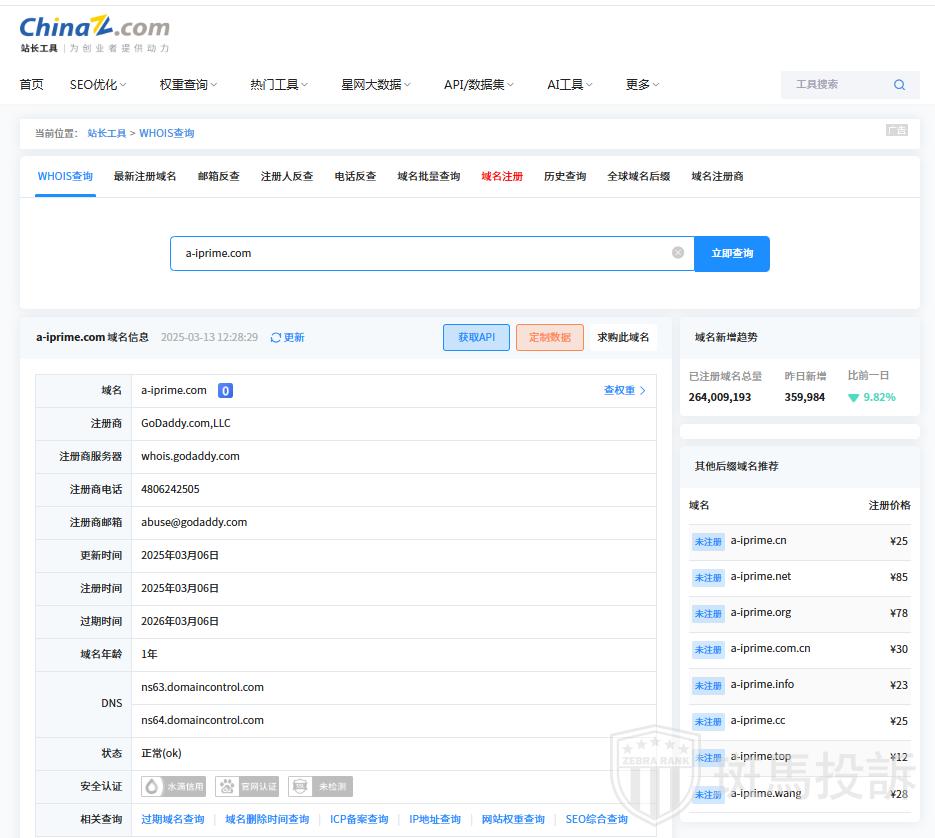
Task: Click the 定制数据 button
Action: 549,338
